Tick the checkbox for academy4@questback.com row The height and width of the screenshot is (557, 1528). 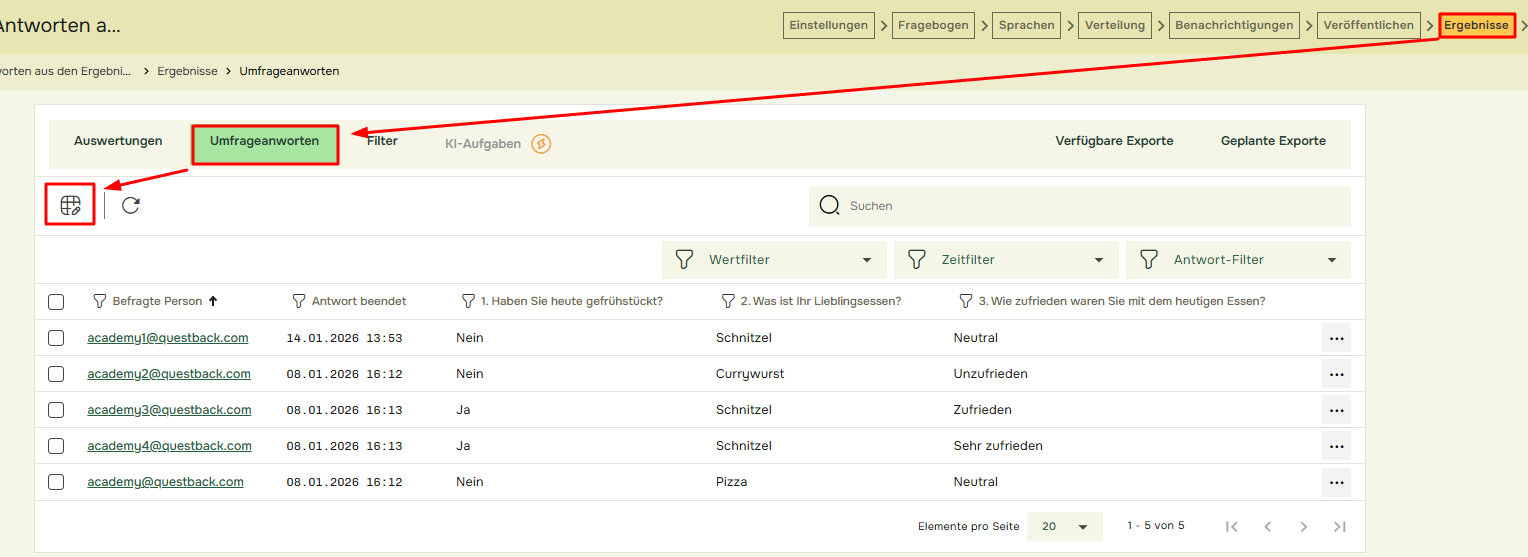(56, 446)
